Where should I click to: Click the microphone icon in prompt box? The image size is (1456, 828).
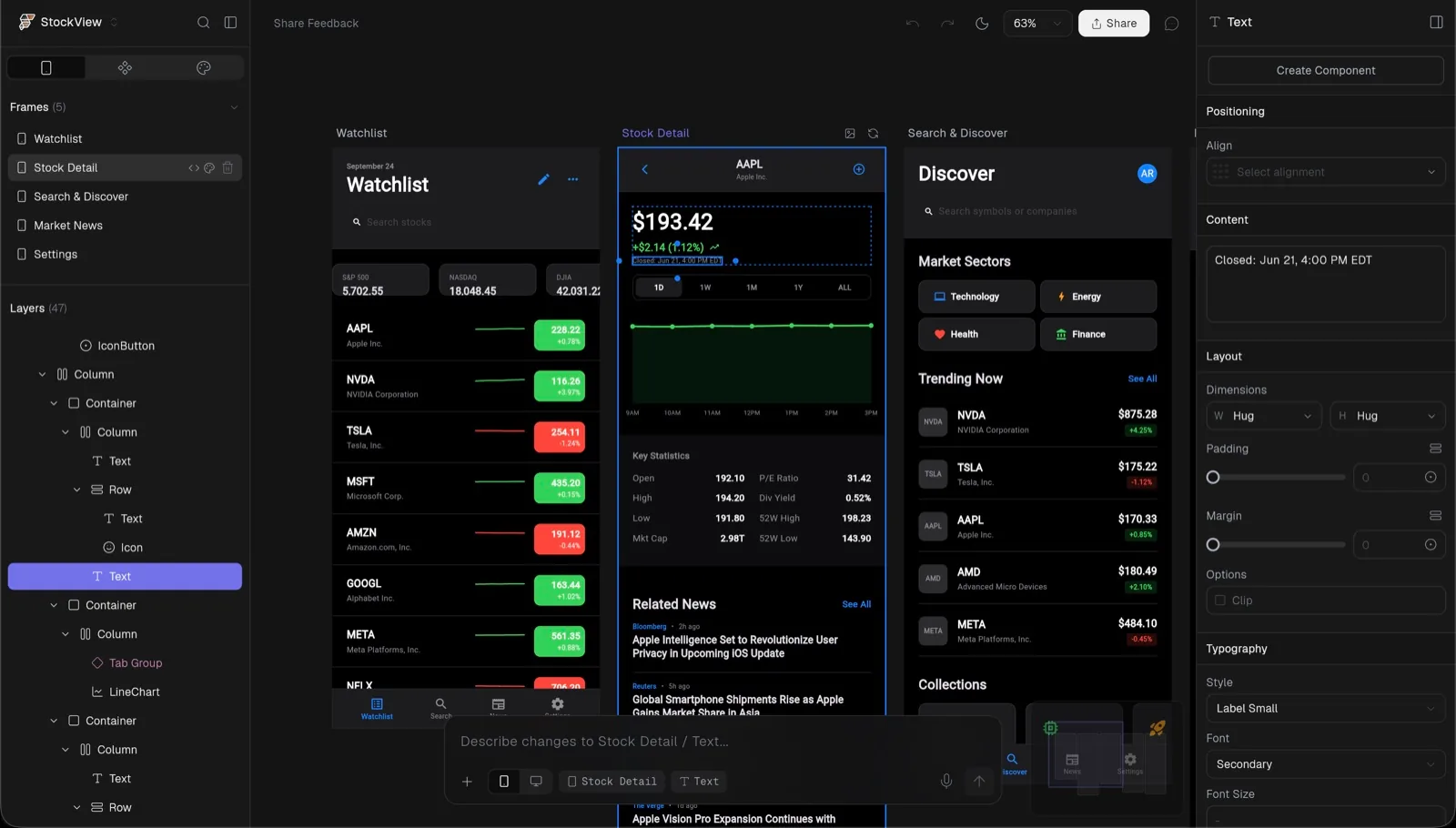946,781
